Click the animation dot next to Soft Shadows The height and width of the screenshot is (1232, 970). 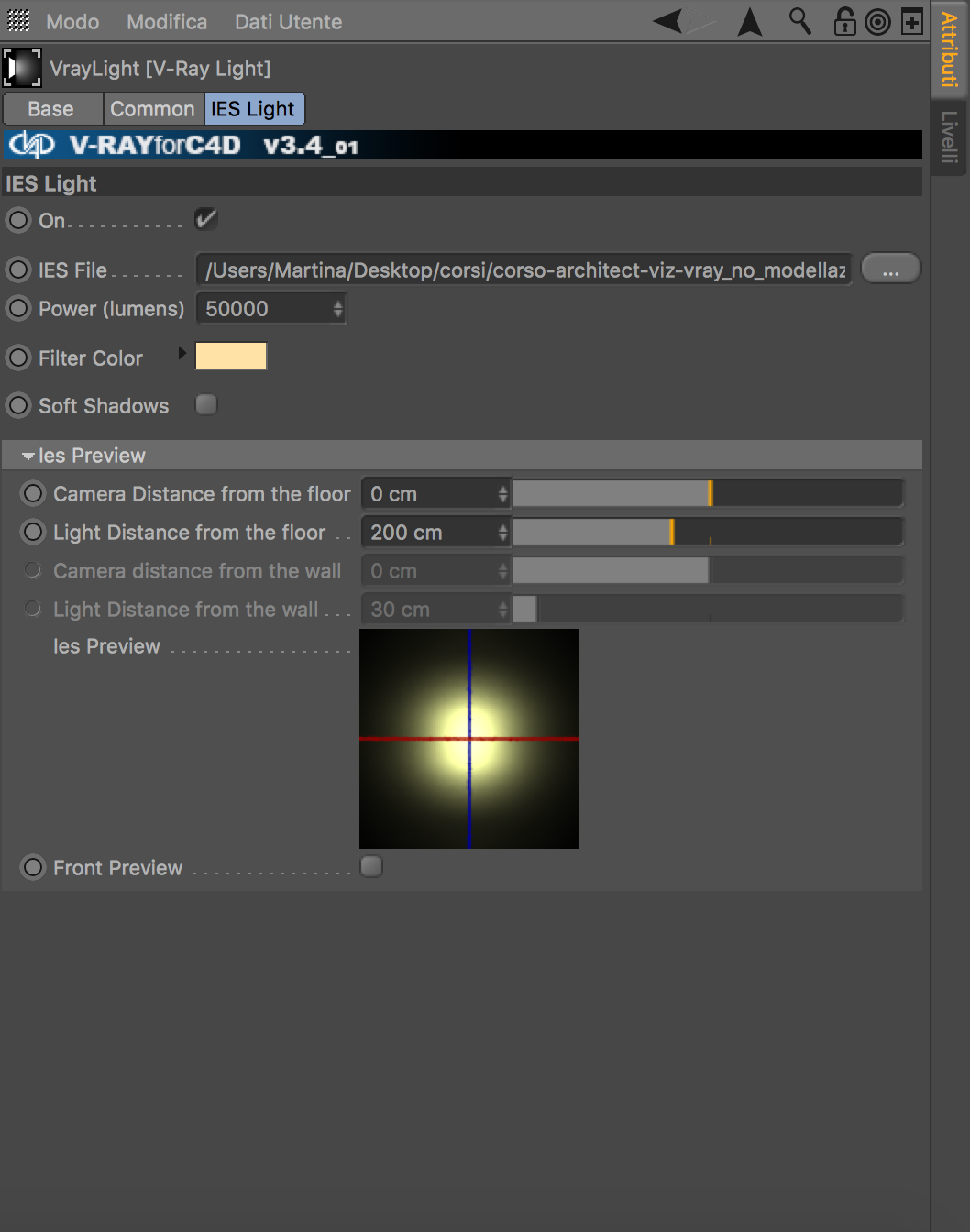click(x=18, y=405)
